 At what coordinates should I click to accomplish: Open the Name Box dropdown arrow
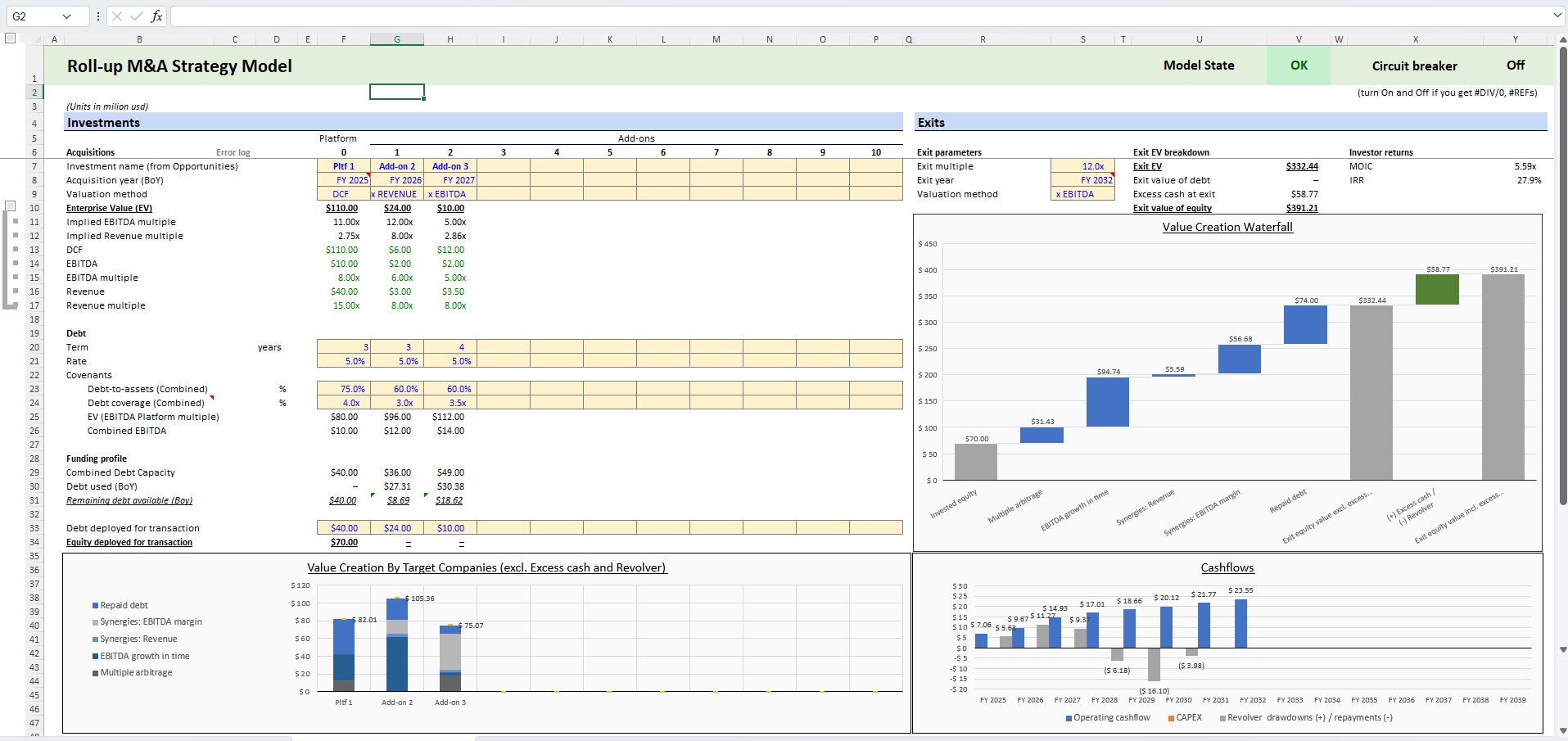66,16
